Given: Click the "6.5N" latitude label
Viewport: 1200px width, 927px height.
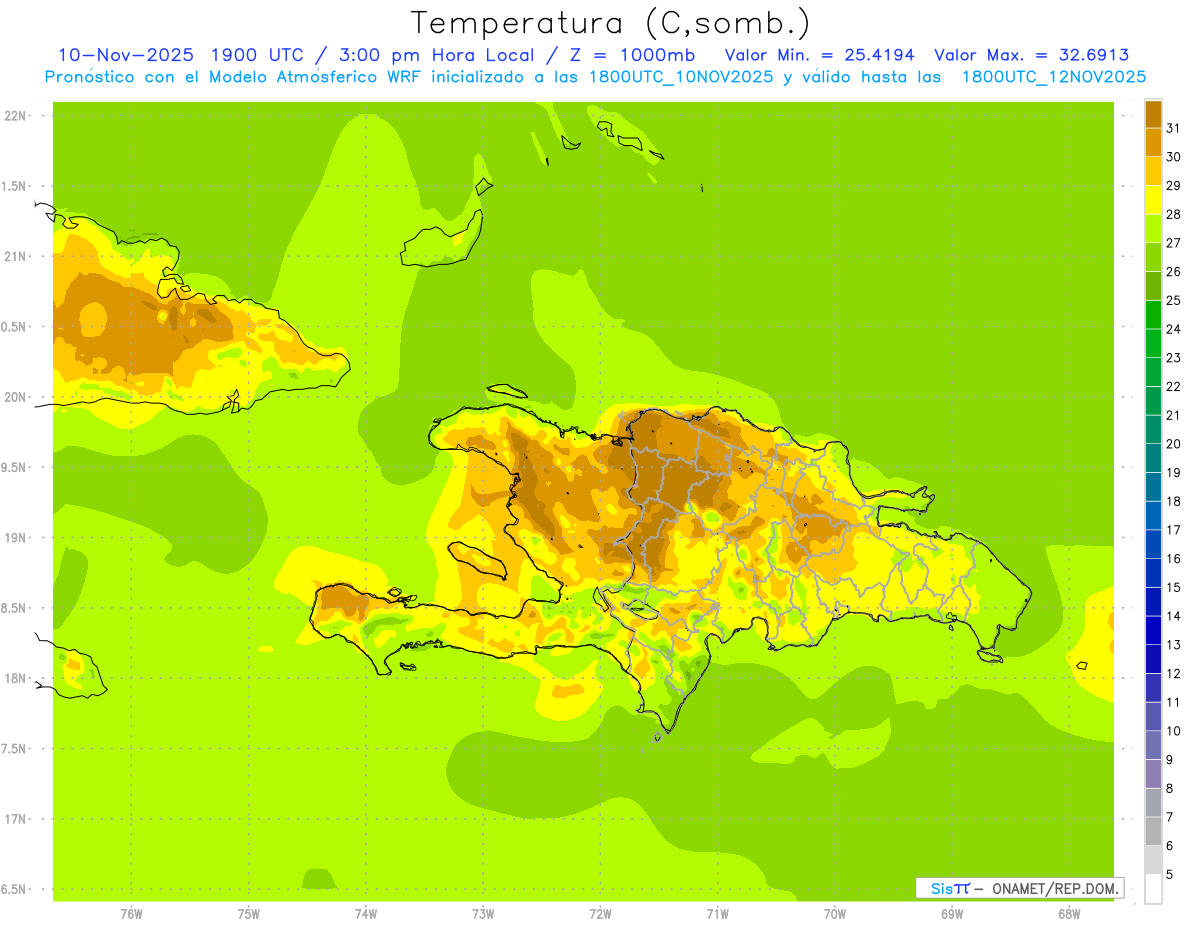Looking at the screenshot, I should click(15, 889).
